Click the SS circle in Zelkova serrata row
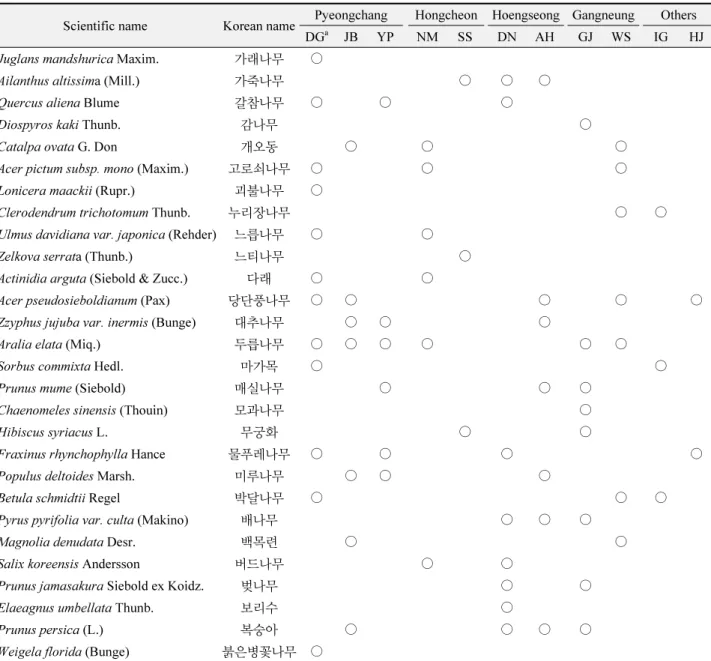The height and width of the screenshot is (661, 711). tap(465, 256)
